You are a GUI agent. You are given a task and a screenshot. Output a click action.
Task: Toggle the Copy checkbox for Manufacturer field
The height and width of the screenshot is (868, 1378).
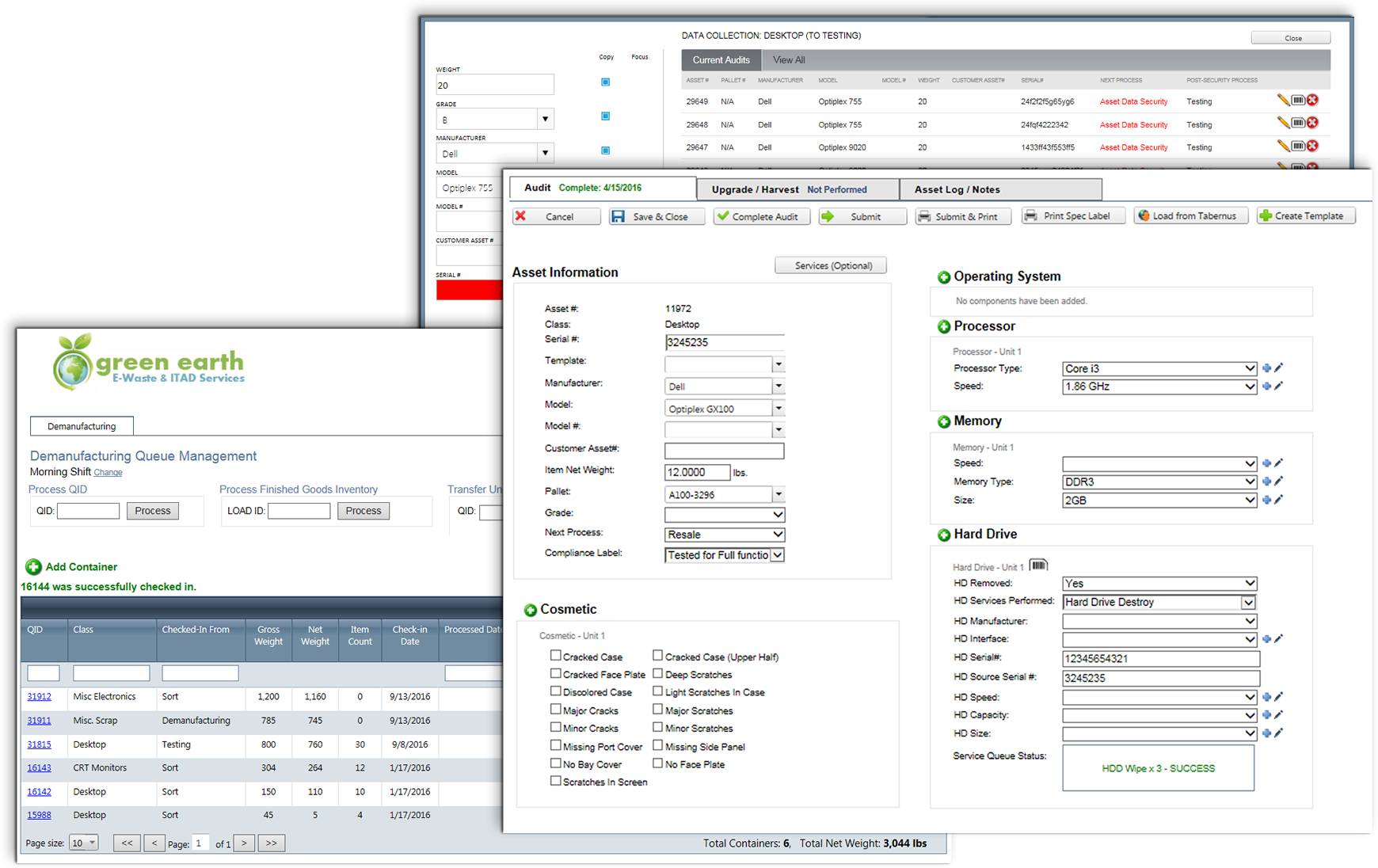click(606, 150)
